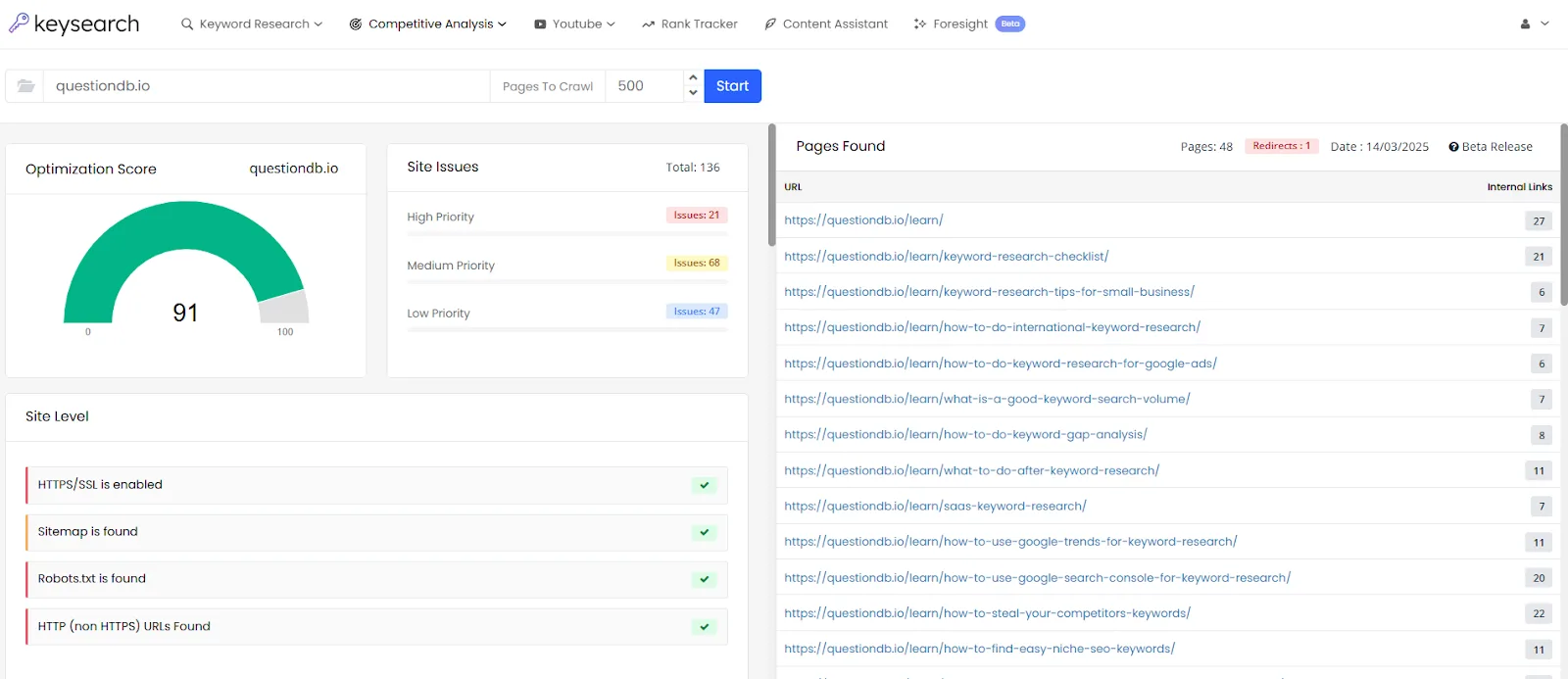Open the Competitive Analysis dropdown menu
Image resolution: width=1568 pixels, height=679 pixels.
(x=428, y=24)
